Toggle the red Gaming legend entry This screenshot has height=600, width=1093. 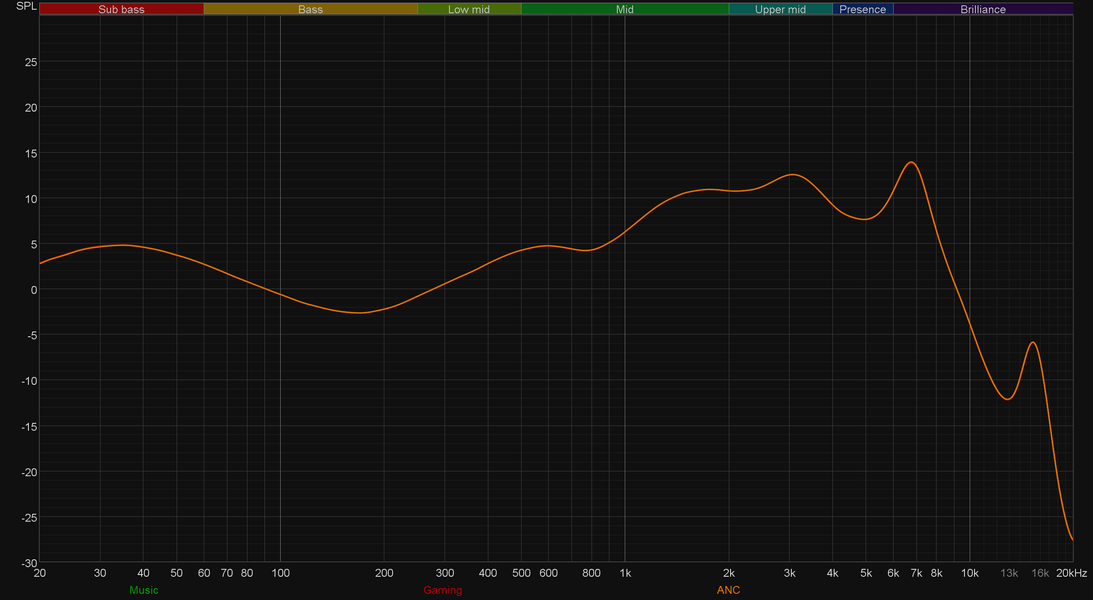click(x=443, y=590)
